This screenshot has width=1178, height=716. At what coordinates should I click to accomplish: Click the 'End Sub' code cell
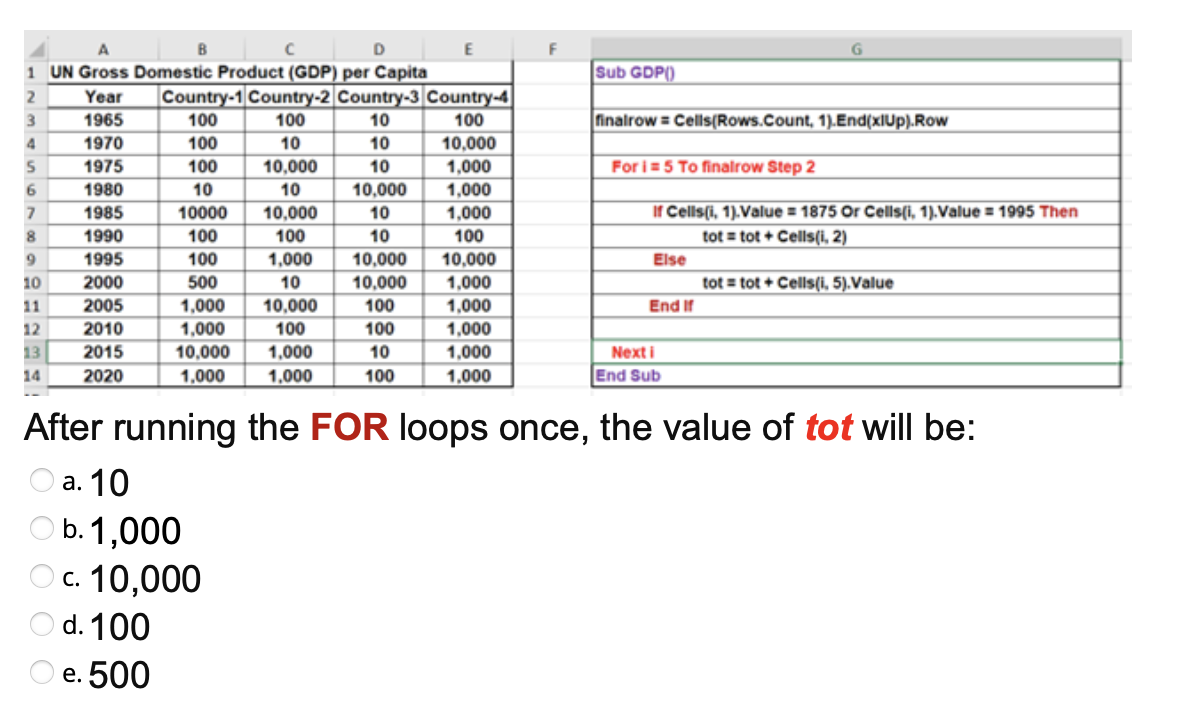pos(856,376)
